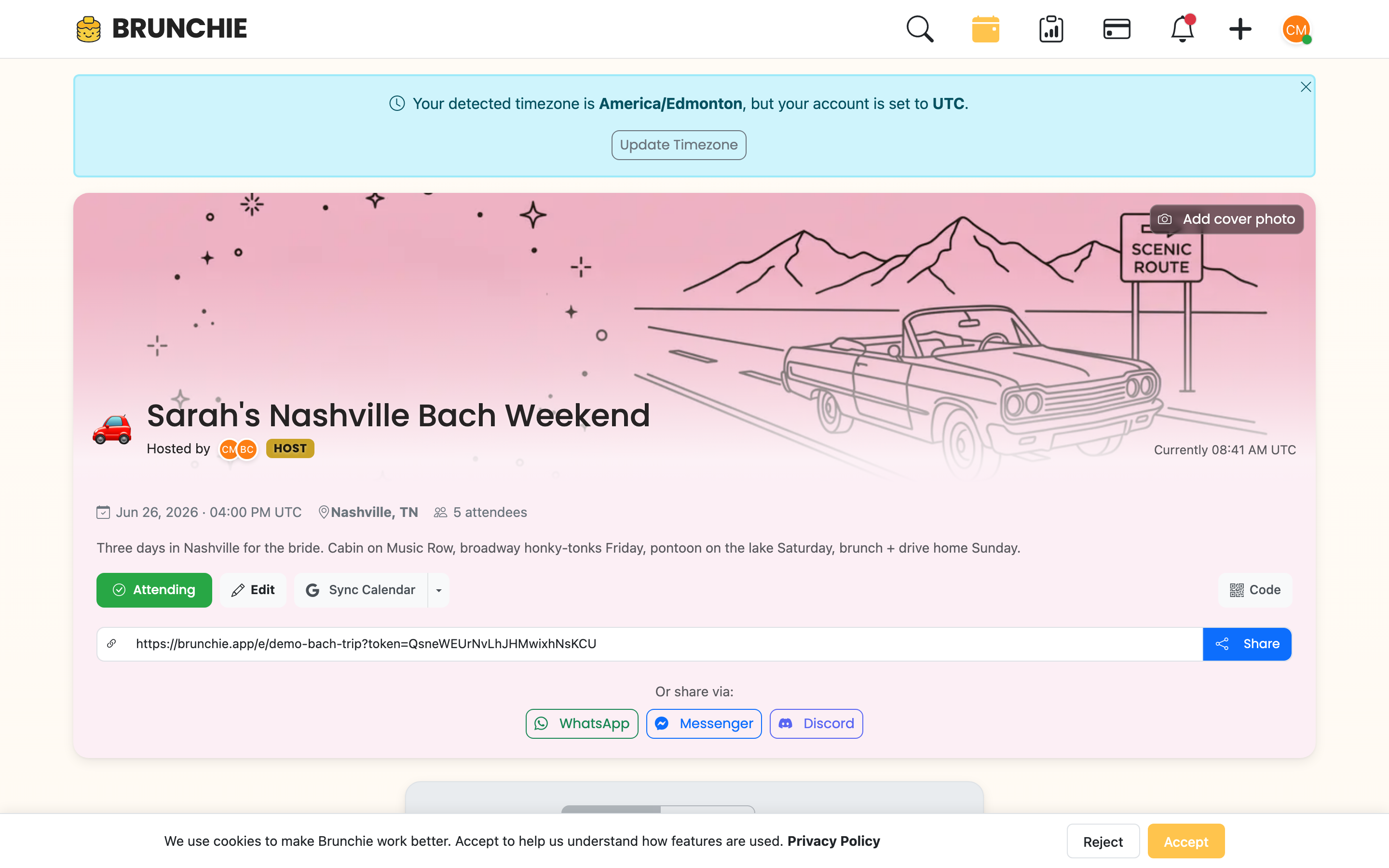Expand the Sync Calendar dropdown arrow
The width and height of the screenshot is (1389, 868).
coord(438,590)
